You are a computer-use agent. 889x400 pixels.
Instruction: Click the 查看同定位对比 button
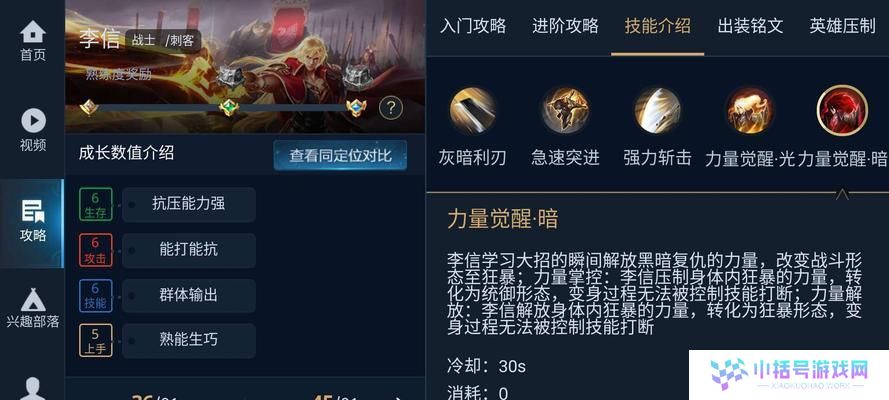click(x=340, y=155)
